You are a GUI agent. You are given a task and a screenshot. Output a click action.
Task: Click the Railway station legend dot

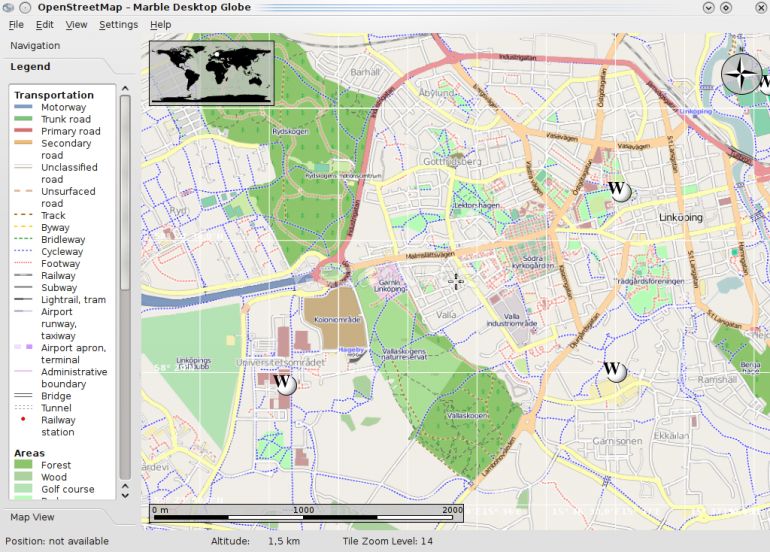point(23,419)
